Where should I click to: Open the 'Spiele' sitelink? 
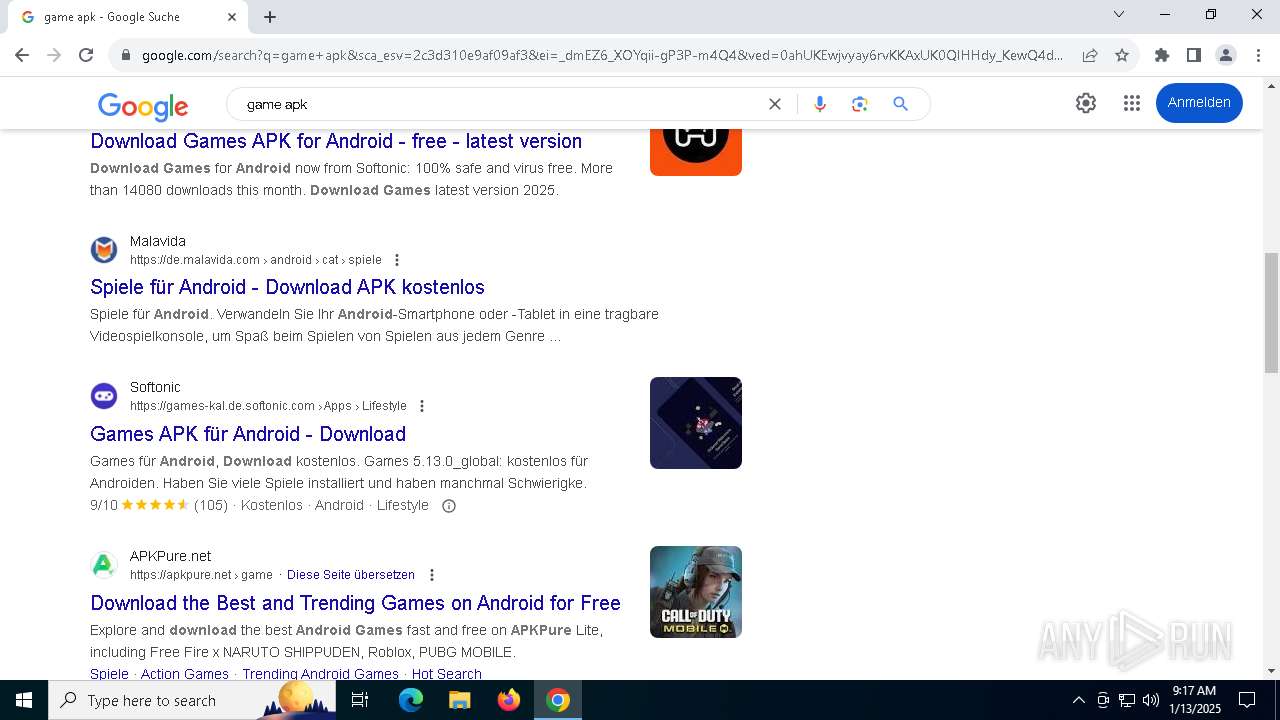(109, 674)
